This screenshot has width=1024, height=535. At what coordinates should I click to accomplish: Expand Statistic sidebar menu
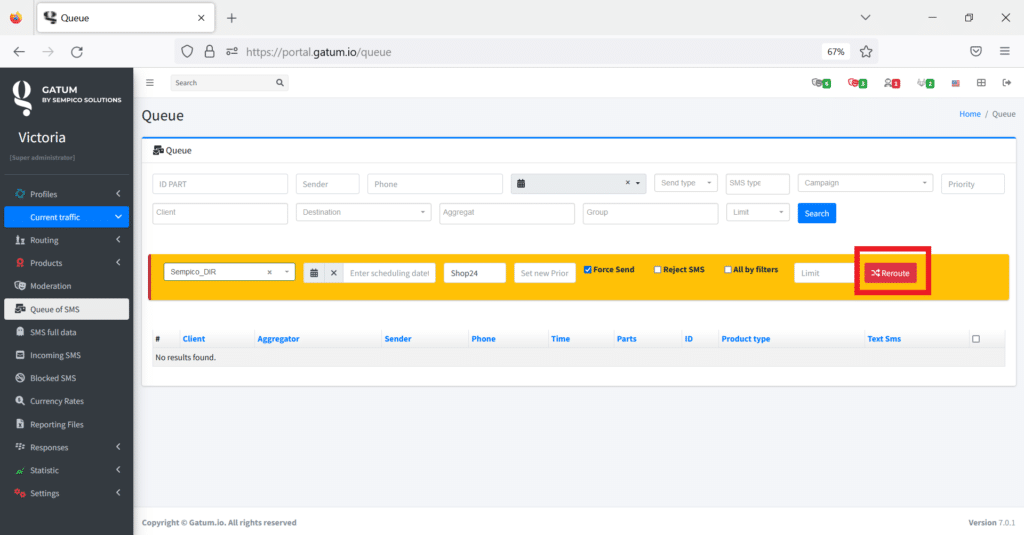(67, 470)
